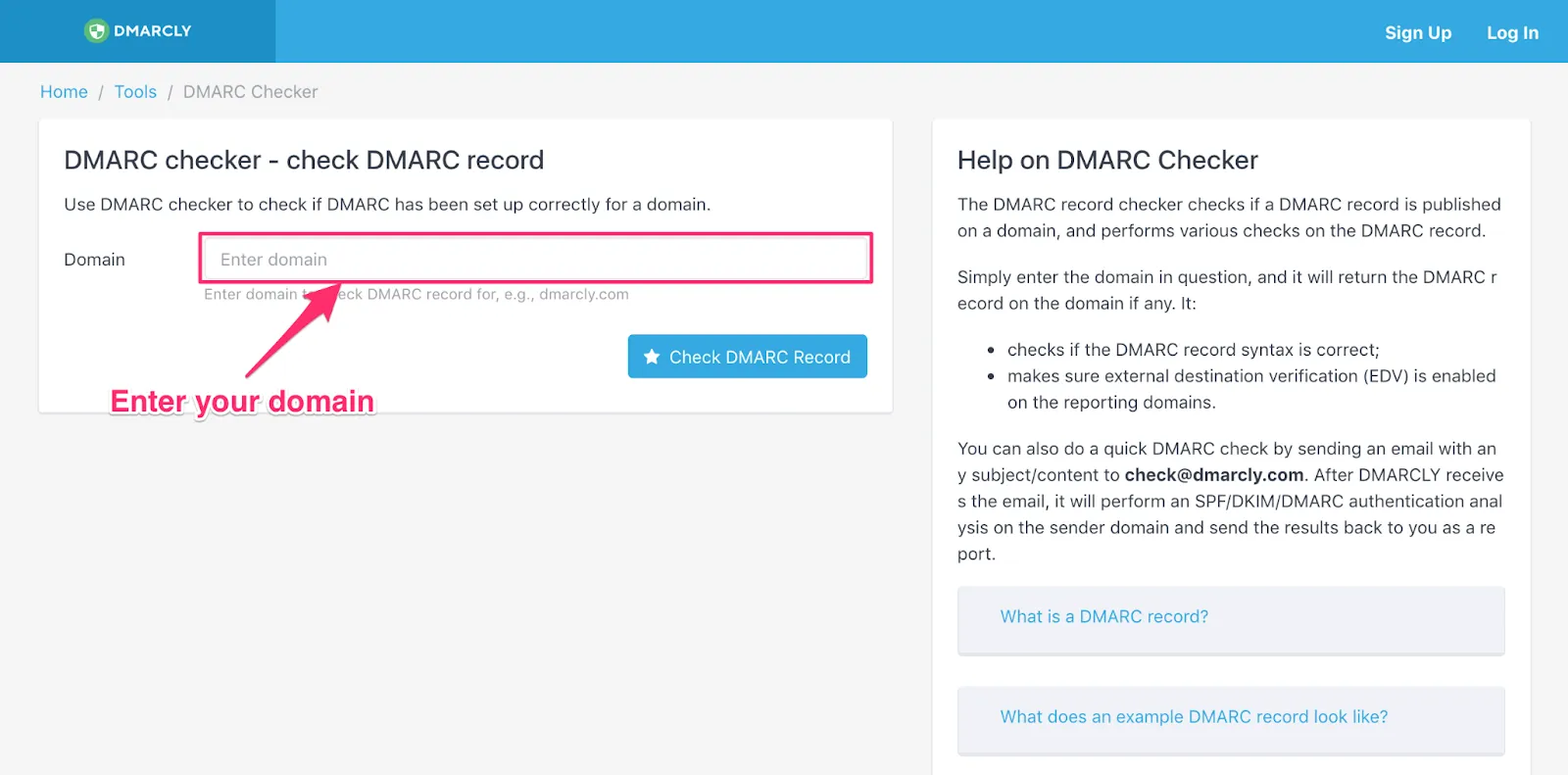Click the bullet about external destination verification
The image size is (1568, 775).
pyautogui.click(x=1251, y=389)
